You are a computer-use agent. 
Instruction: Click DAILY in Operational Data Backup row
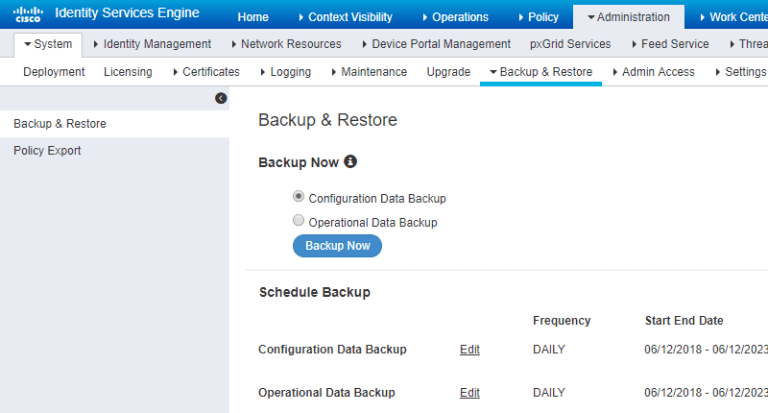pyautogui.click(x=549, y=392)
